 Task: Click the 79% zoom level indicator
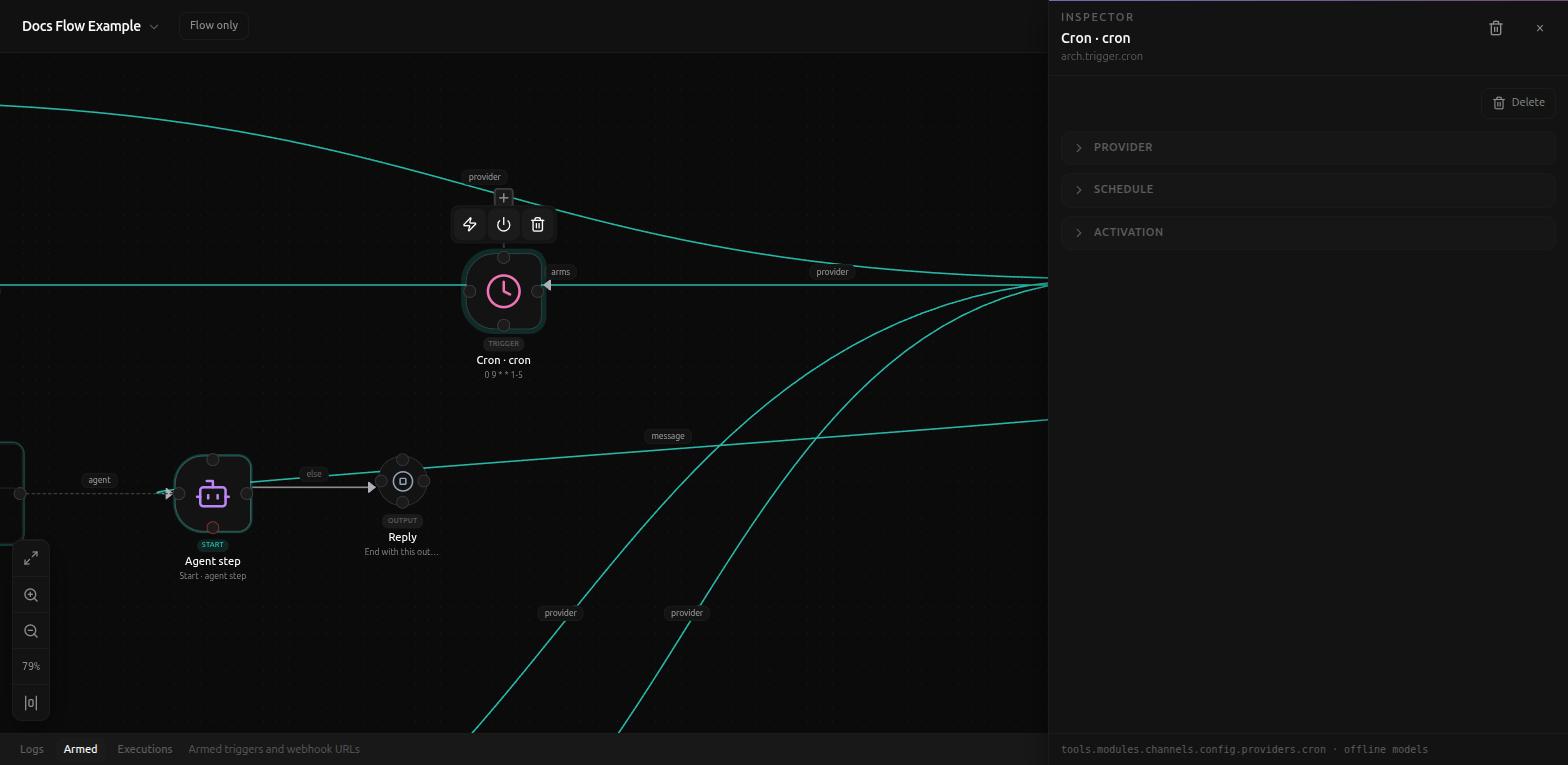31,666
